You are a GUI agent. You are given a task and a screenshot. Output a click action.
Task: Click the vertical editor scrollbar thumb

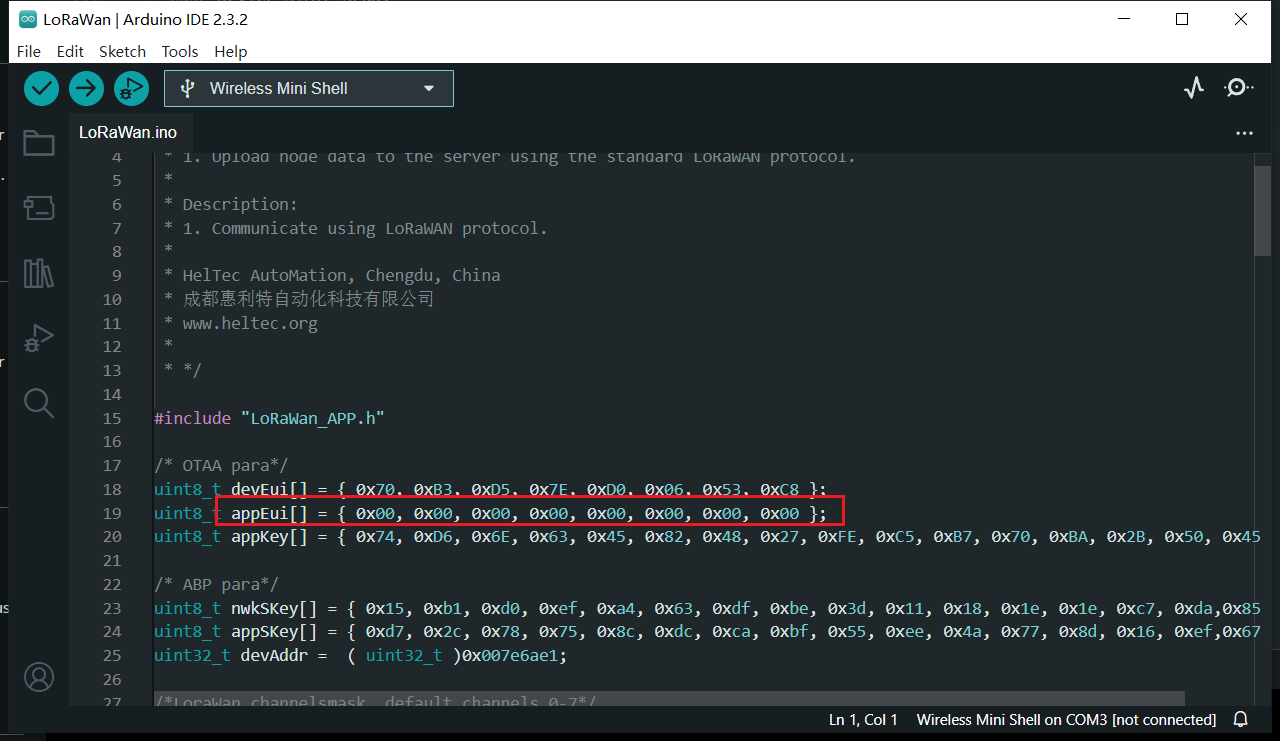click(1263, 210)
